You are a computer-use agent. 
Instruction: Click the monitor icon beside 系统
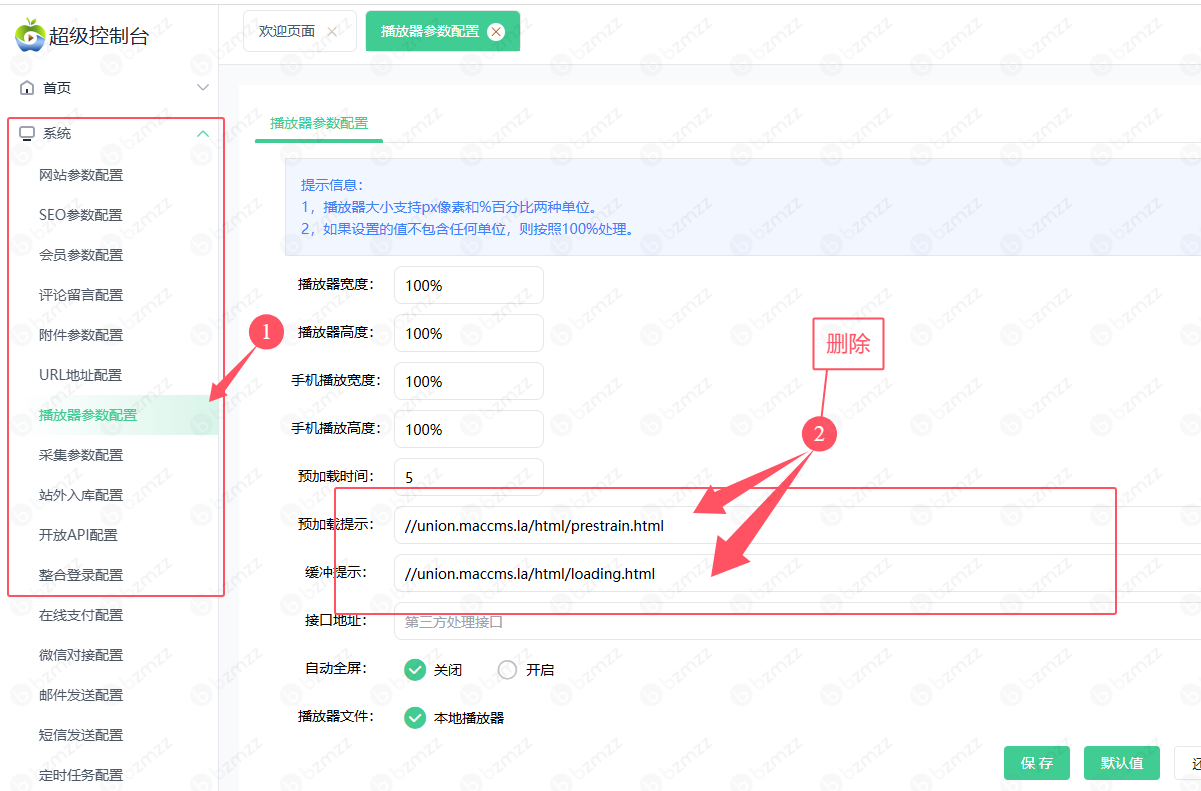[x=27, y=133]
